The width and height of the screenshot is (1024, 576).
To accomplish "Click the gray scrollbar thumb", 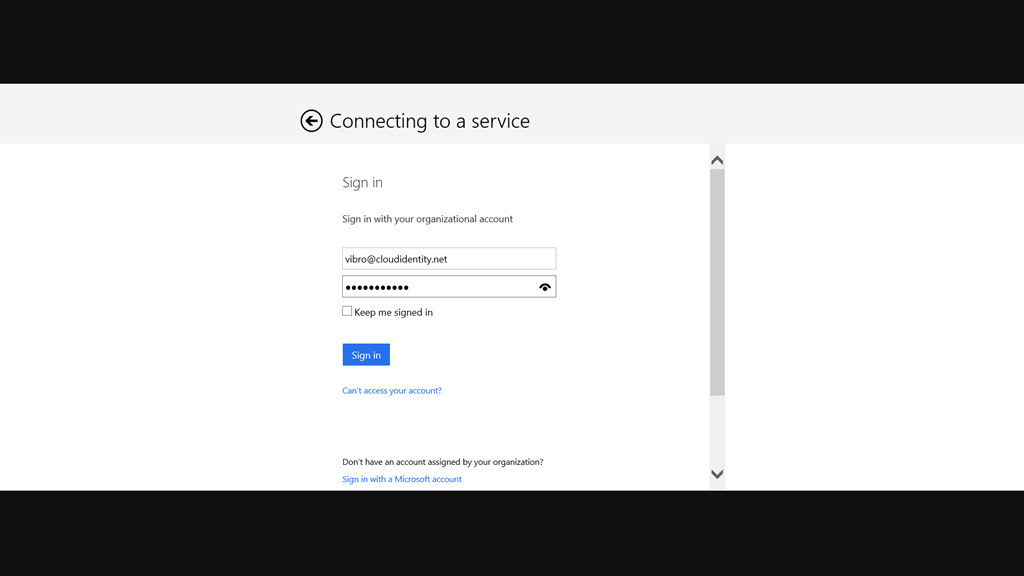I will click(x=717, y=282).
